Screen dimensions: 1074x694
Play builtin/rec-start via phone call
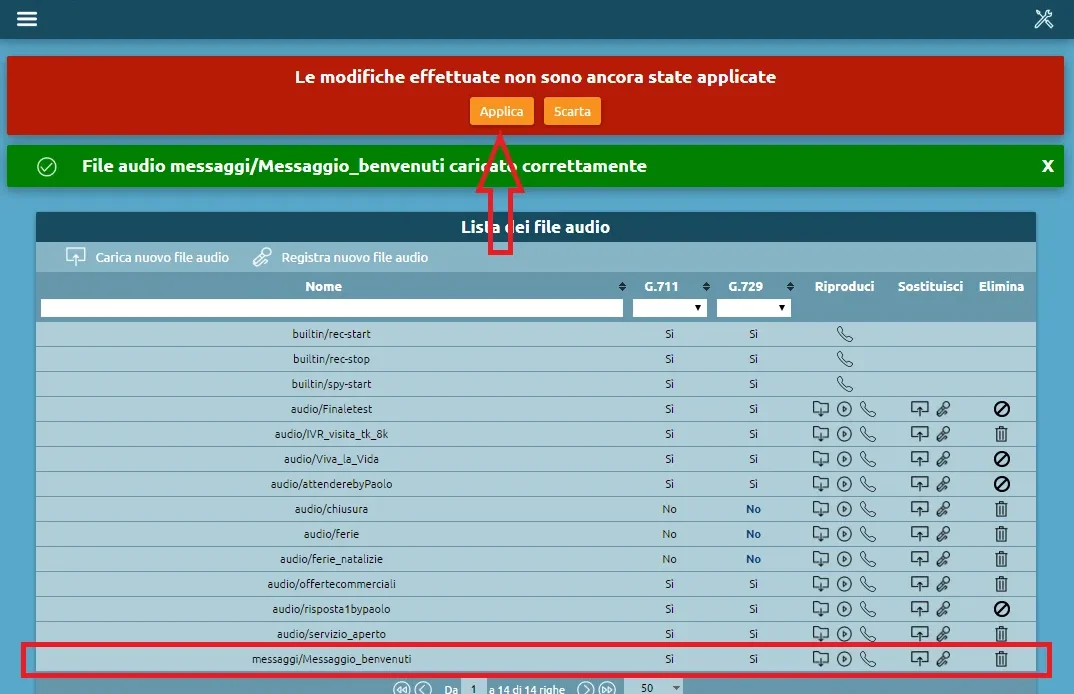[x=845, y=334]
